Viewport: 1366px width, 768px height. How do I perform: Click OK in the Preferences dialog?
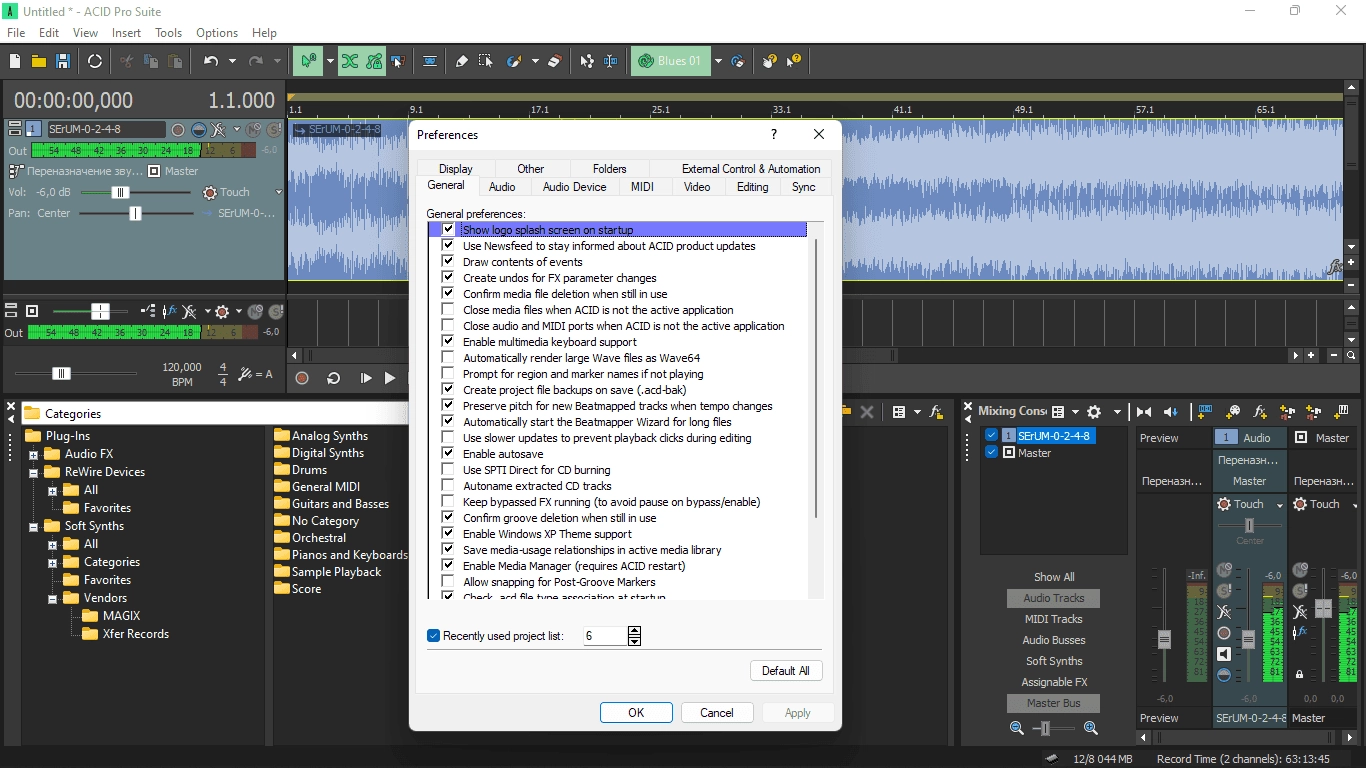636,713
